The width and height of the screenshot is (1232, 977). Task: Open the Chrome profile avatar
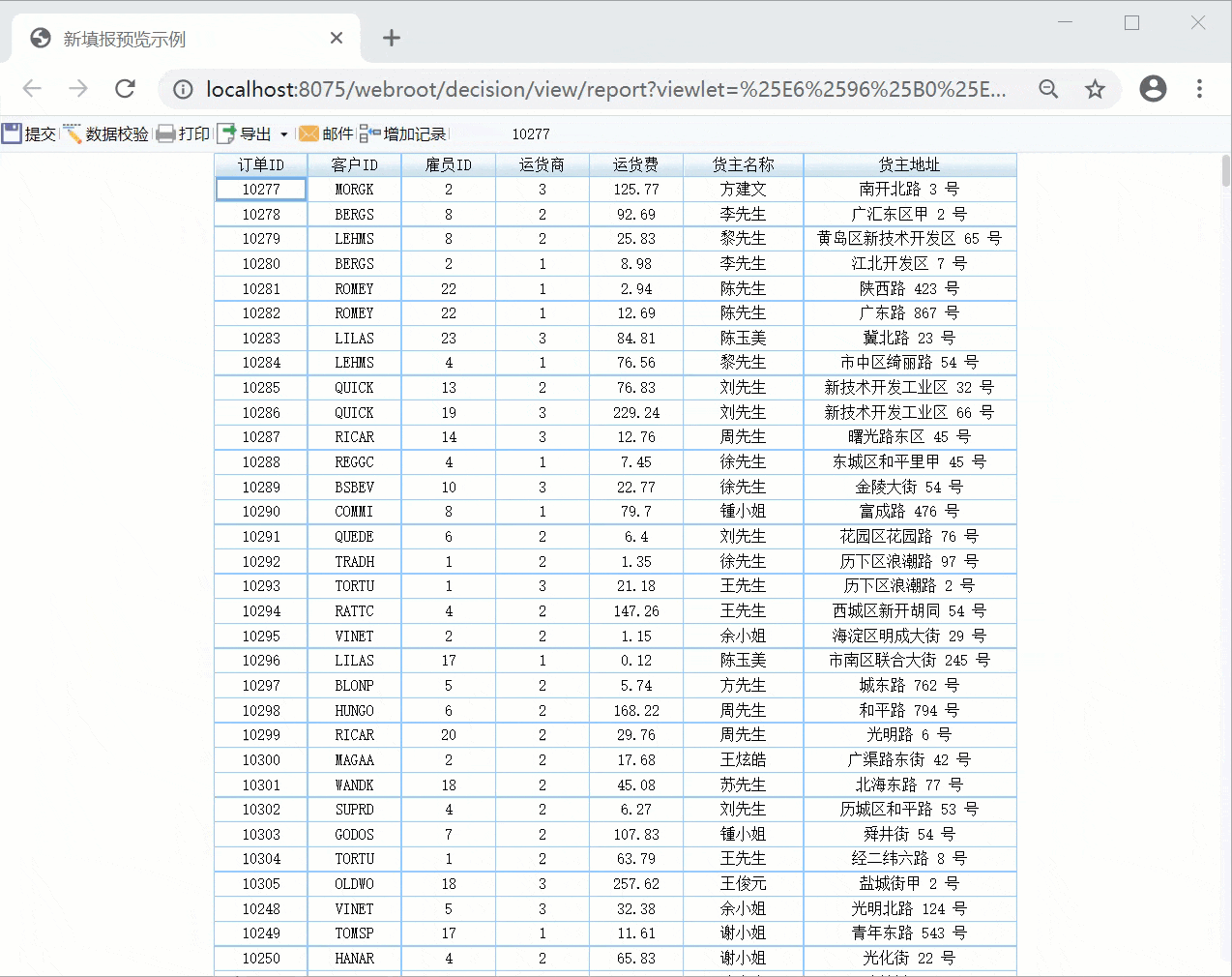coord(1153,89)
